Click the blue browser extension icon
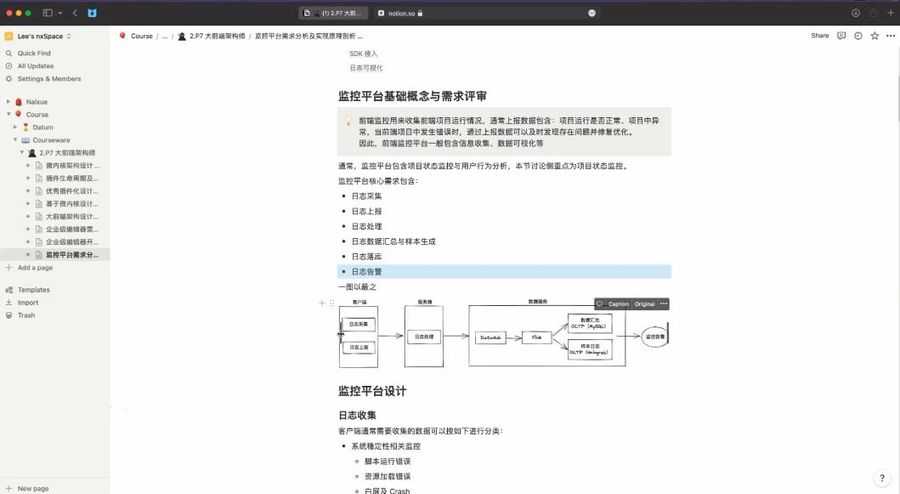Viewport: 900px width, 494px height. [x=92, y=13]
